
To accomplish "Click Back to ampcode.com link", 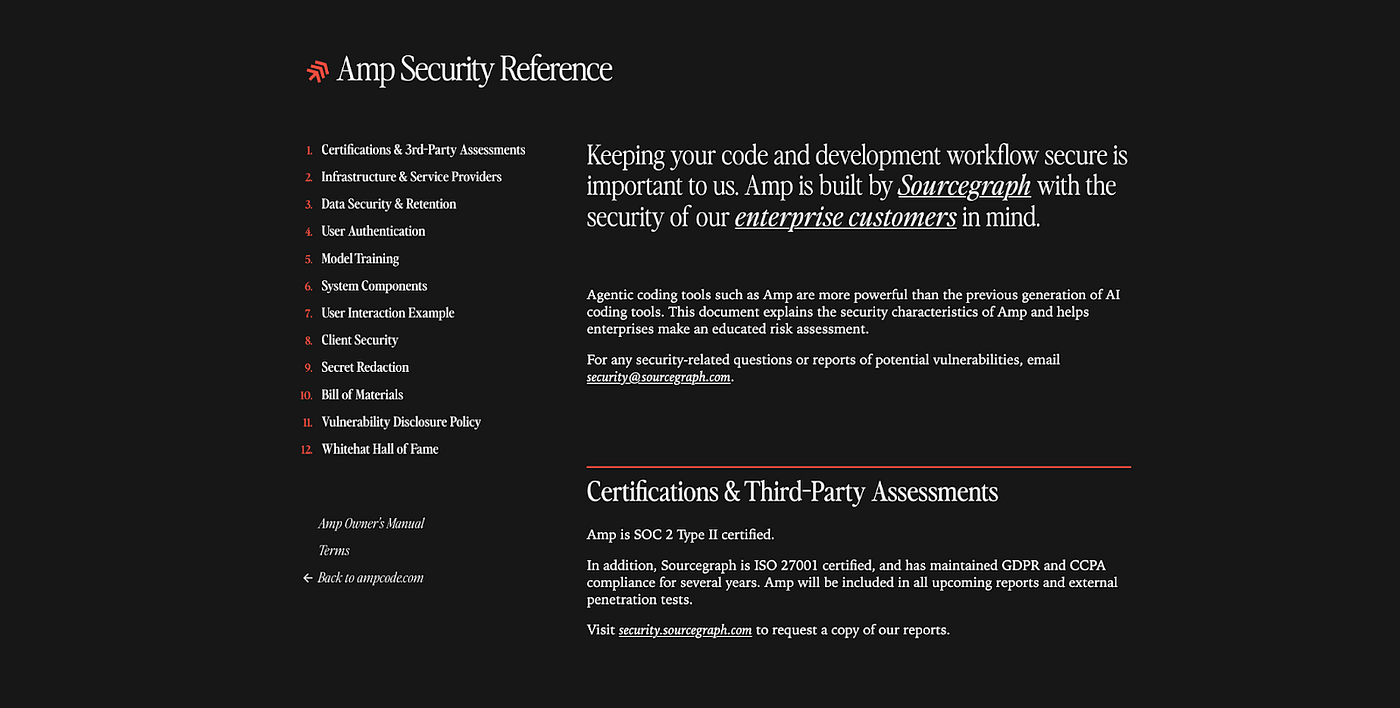I will pyautogui.click(x=363, y=578).
